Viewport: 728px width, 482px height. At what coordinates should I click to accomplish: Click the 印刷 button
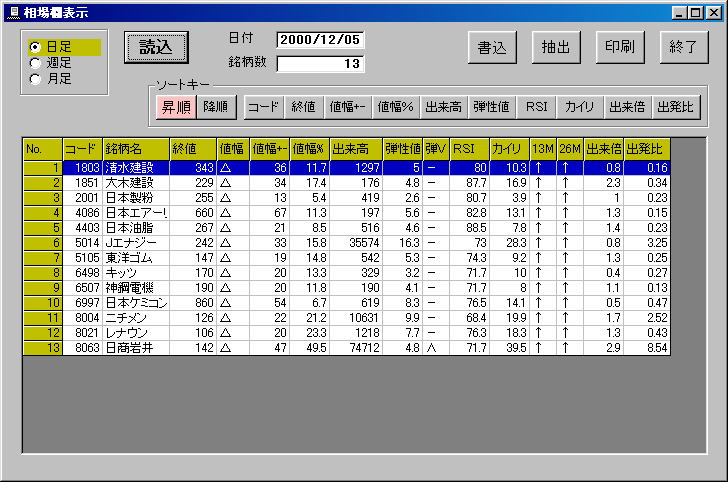tap(620, 47)
